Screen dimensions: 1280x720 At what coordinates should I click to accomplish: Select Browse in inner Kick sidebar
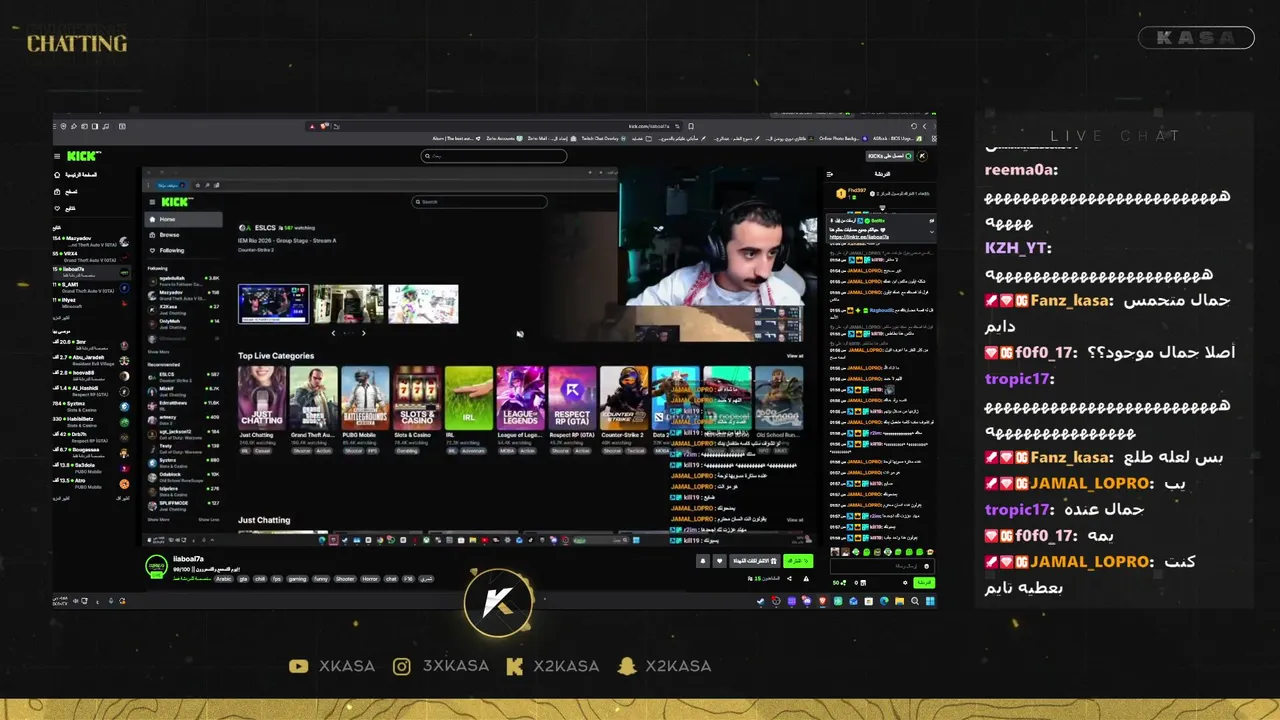[183, 235]
